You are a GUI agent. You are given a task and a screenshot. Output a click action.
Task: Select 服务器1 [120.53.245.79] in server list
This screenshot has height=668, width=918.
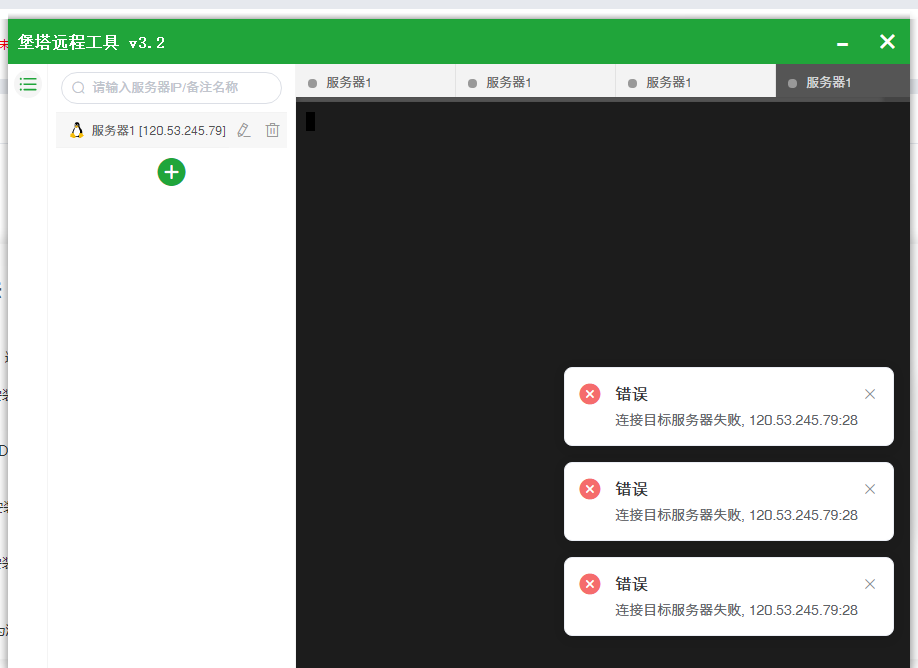click(x=171, y=130)
